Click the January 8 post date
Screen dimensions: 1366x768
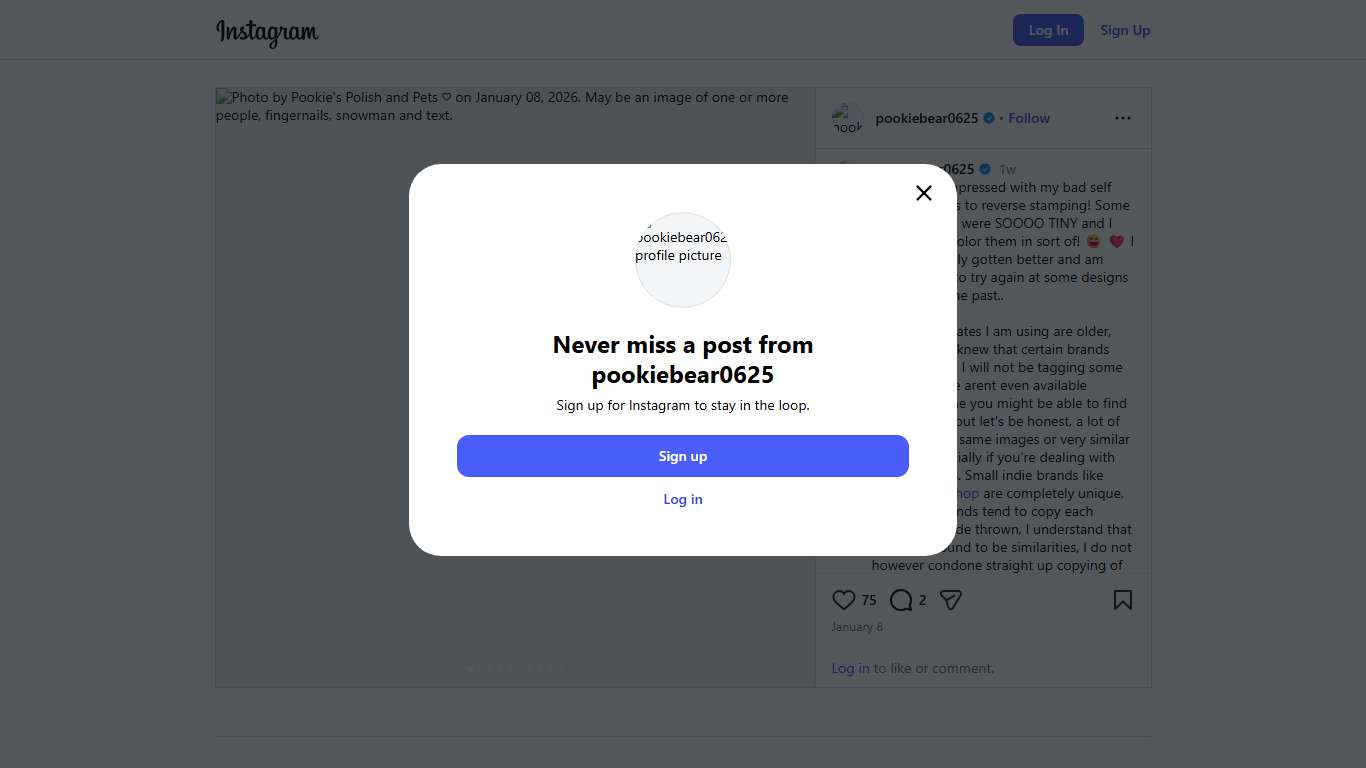pos(857,627)
